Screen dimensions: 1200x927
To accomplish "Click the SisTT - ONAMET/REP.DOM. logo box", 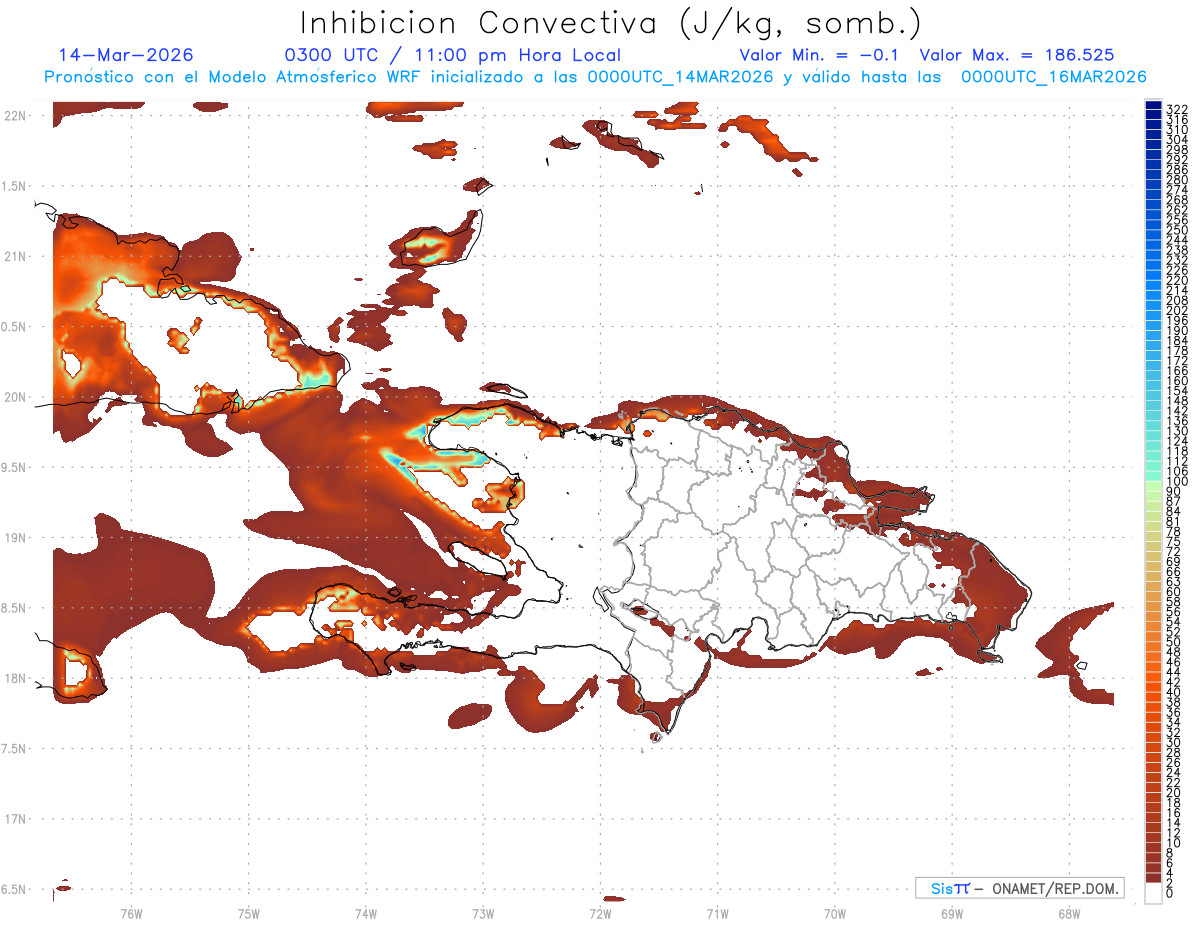I will pyautogui.click(x=1019, y=888).
